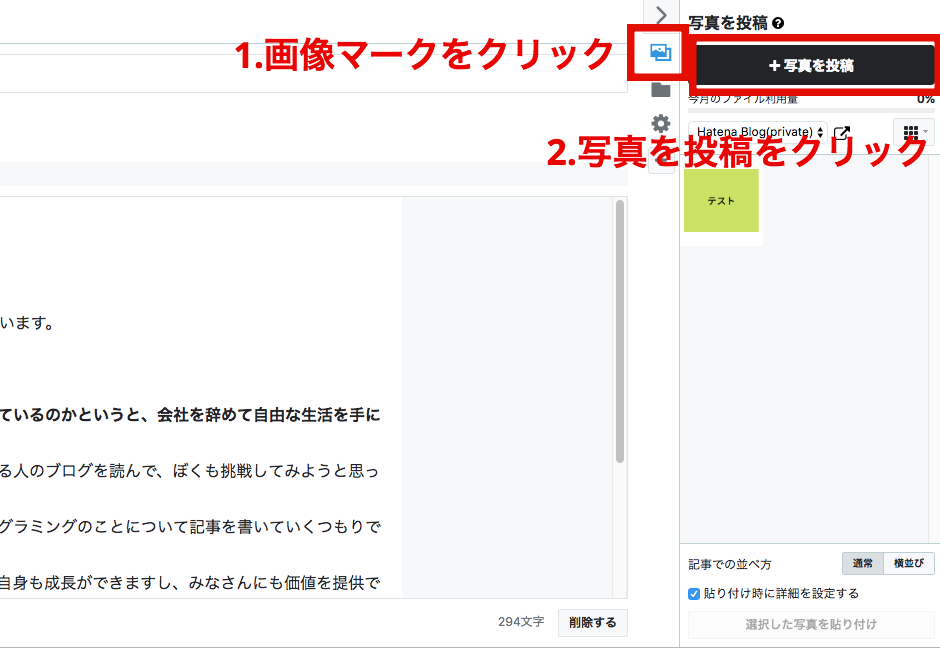Viewport: 940px width, 650px height.
Task: Click the 削除する button
Action: pyautogui.click(x=592, y=622)
